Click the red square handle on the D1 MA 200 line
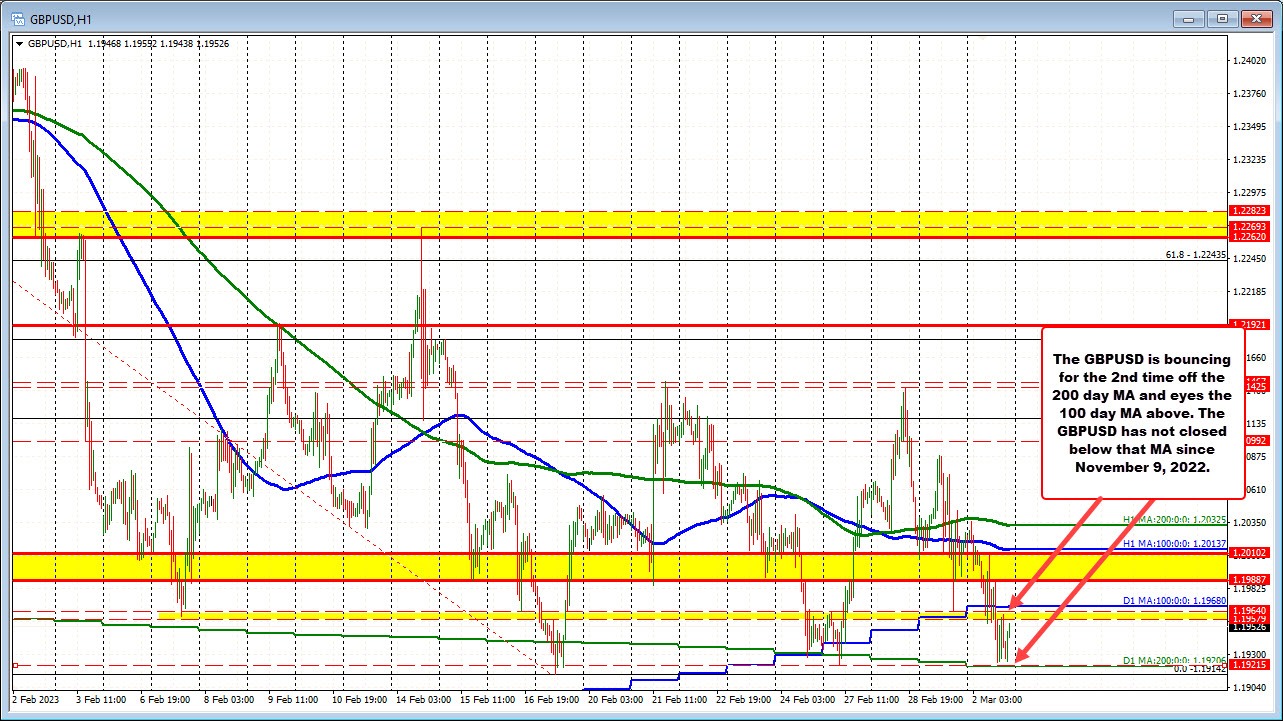 (x=1225, y=665)
